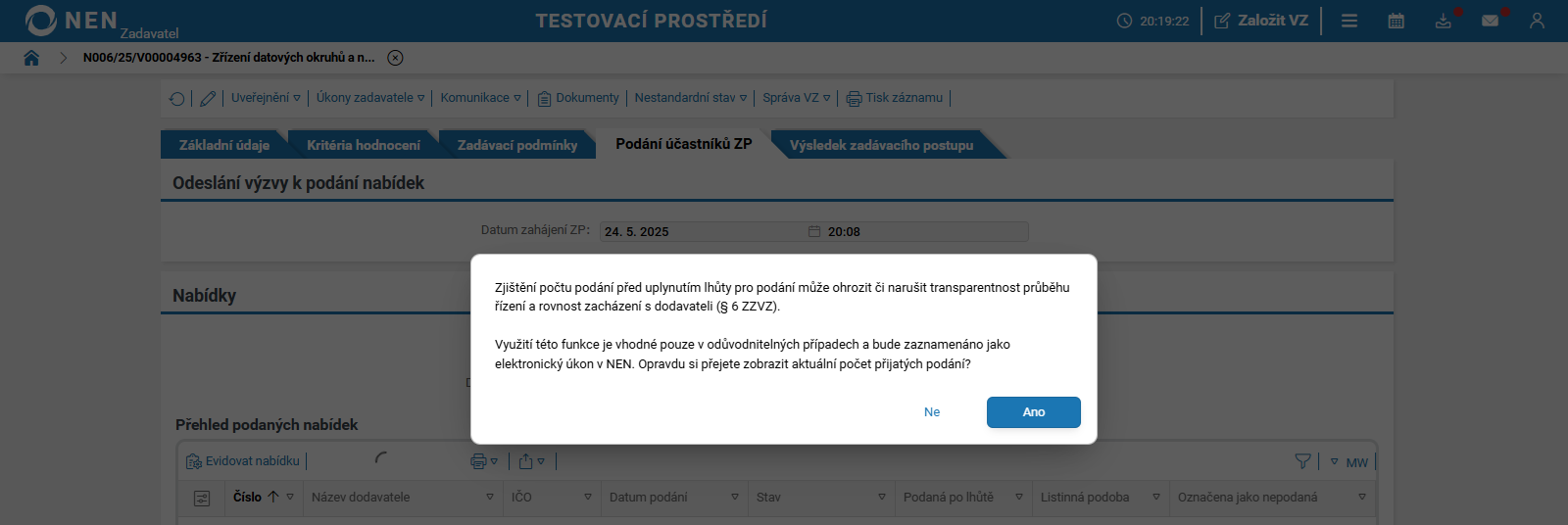The height and width of the screenshot is (525, 1568).
Task: Switch to the Základní údaje tab
Action: 223,145
